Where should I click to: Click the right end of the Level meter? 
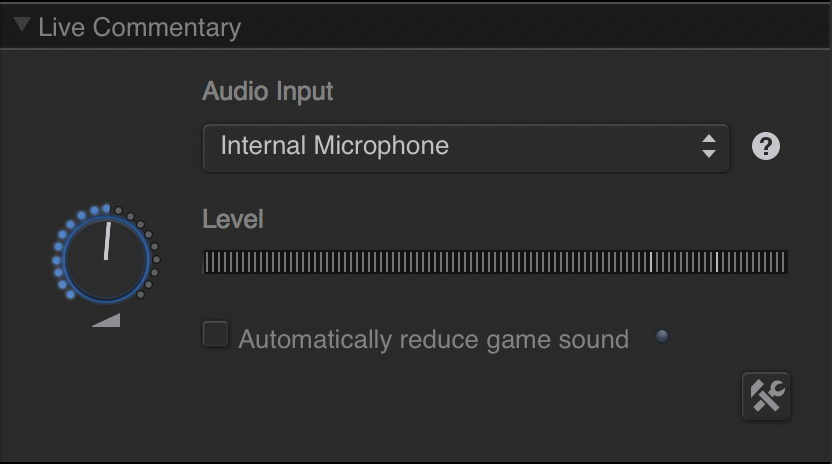click(783, 262)
